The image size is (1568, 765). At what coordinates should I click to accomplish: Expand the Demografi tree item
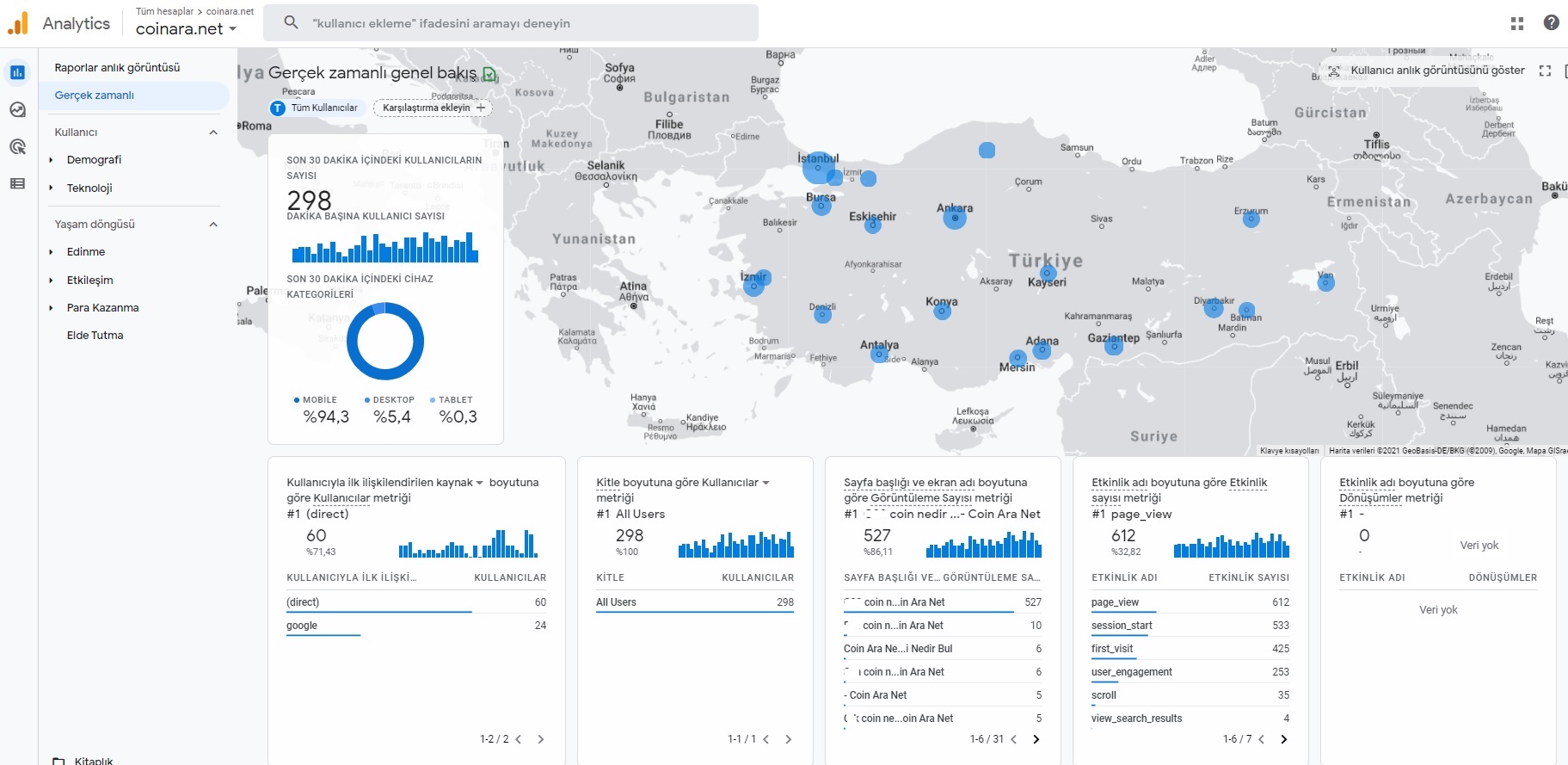point(51,160)
